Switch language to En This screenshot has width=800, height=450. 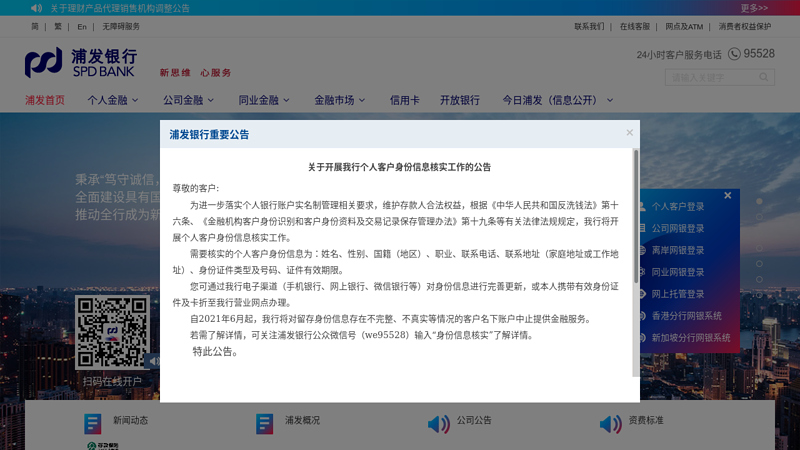[x=82, y=27]
